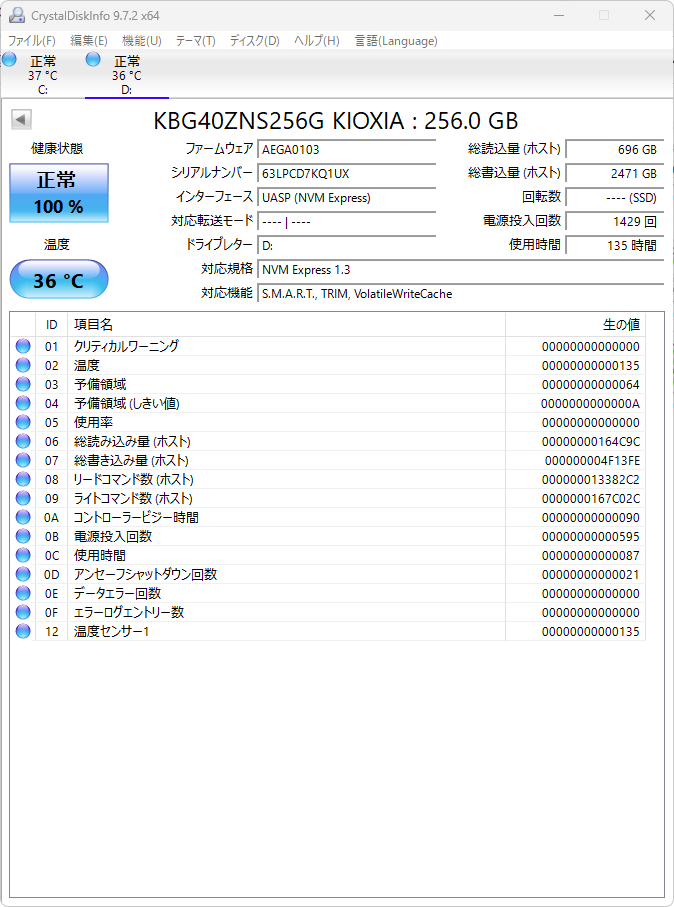Click the total host writes value 2471 GB
Image resolution: width=674 pixels, height=907 pixels.
tap(614, 174)
